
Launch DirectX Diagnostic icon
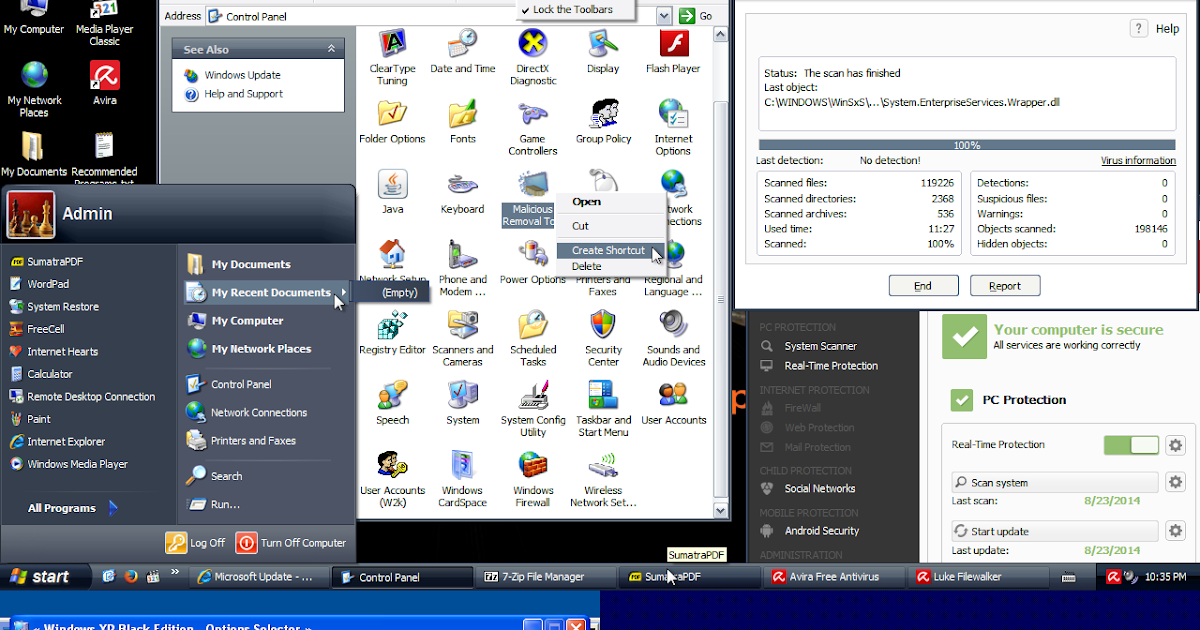point(533,45)
